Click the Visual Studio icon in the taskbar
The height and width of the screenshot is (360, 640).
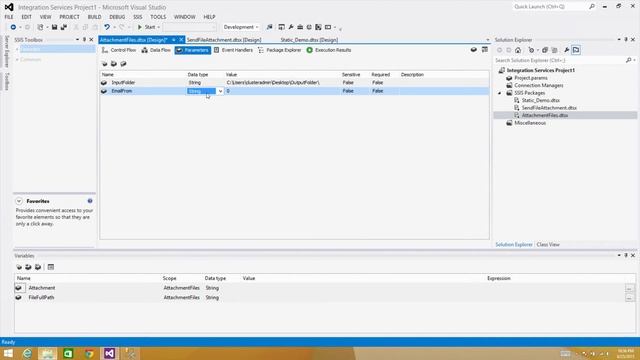point(109,353)
